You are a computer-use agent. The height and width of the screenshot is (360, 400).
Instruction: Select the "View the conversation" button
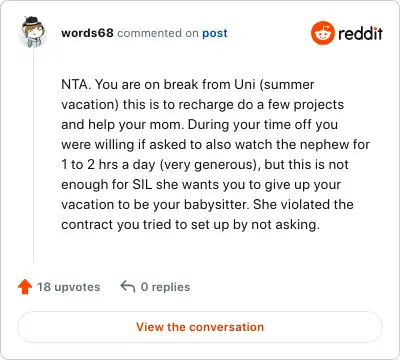200,327
